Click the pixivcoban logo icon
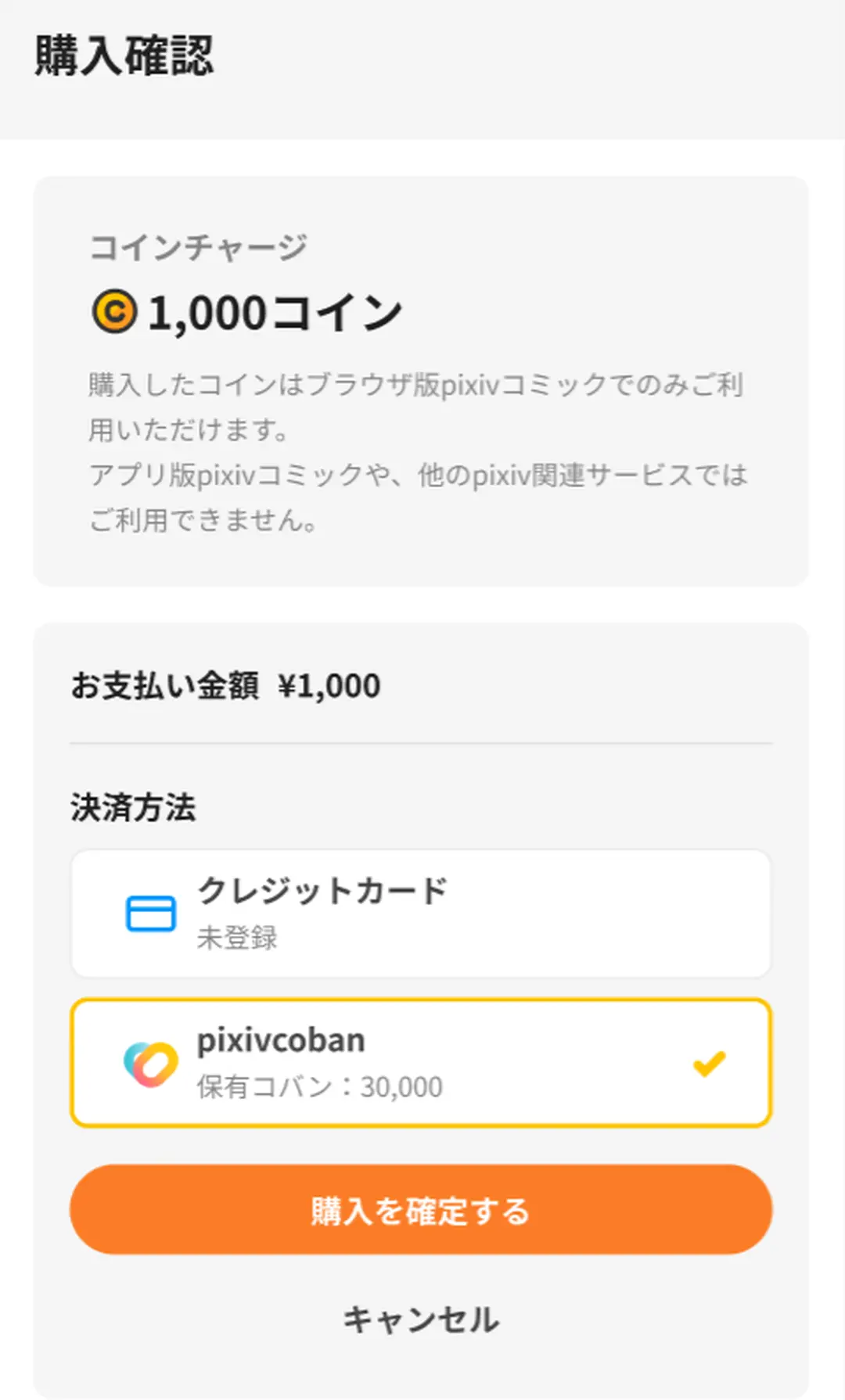845x1400 pixels. tap(150, 1064)
